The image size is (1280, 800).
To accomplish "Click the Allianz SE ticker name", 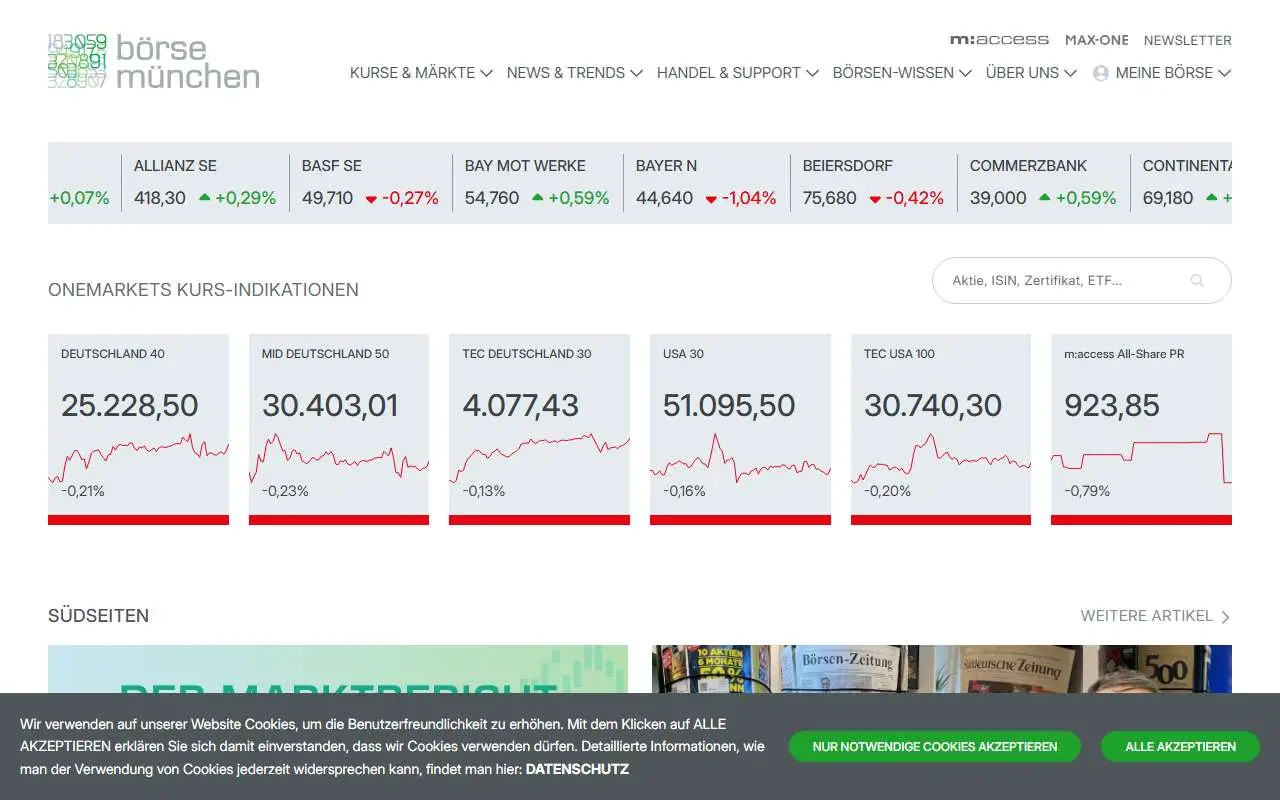I will [x=175, y=166].
